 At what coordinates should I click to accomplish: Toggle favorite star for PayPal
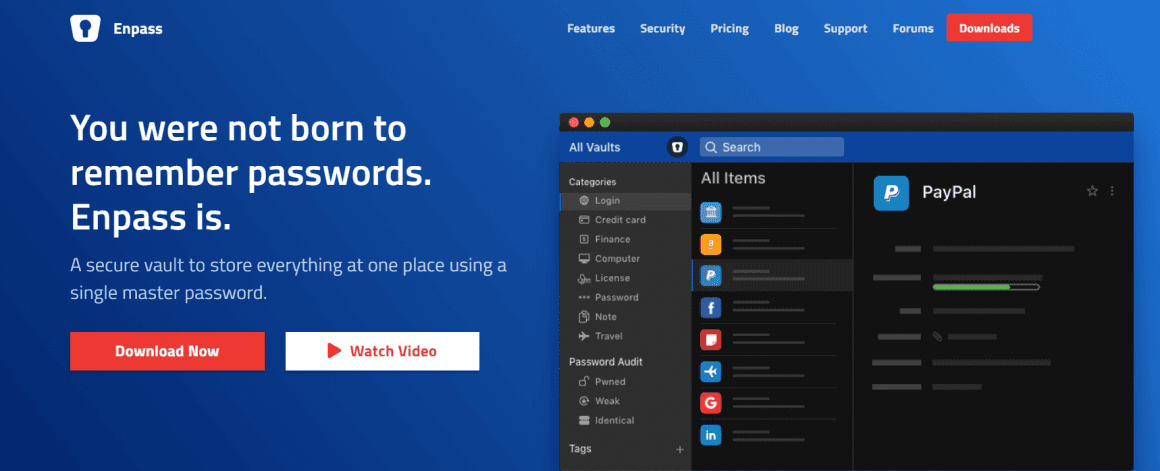tap(1092, 191)
